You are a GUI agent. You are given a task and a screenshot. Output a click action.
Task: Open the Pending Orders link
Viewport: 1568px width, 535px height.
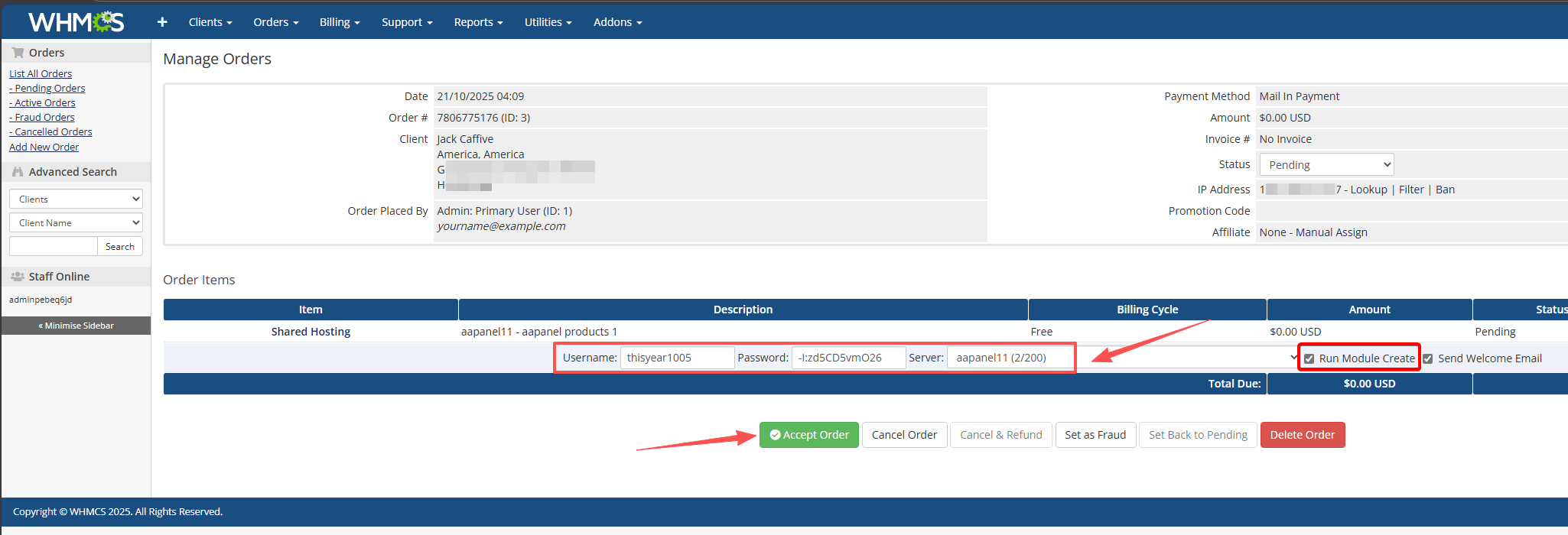(x=49, y=89)
